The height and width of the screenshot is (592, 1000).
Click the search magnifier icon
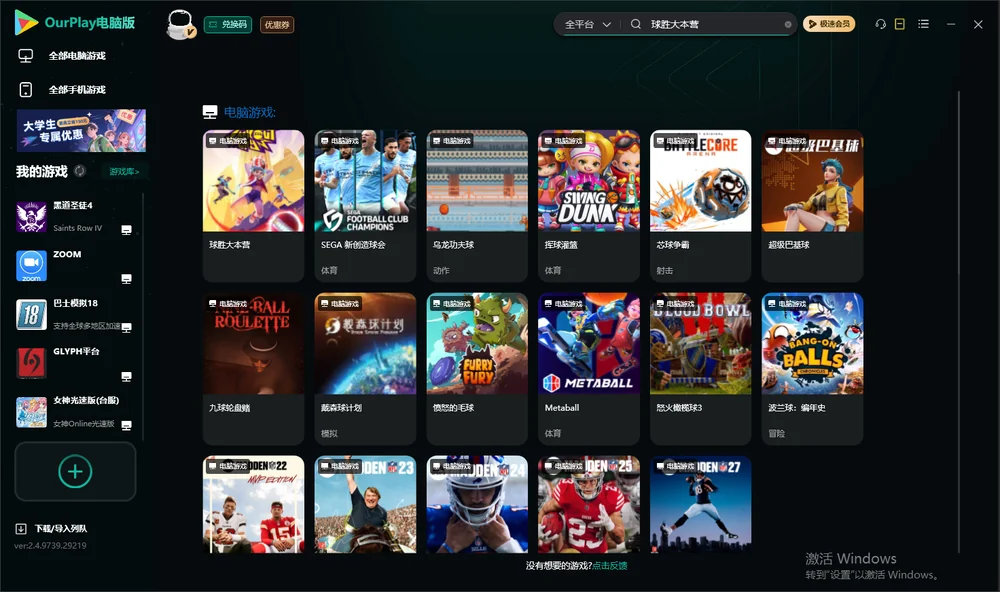coord(636,24)
